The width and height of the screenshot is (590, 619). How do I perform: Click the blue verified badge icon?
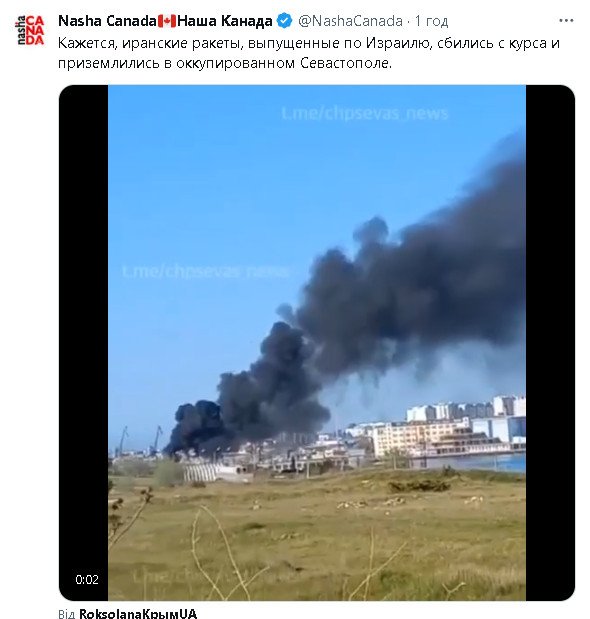284,21
